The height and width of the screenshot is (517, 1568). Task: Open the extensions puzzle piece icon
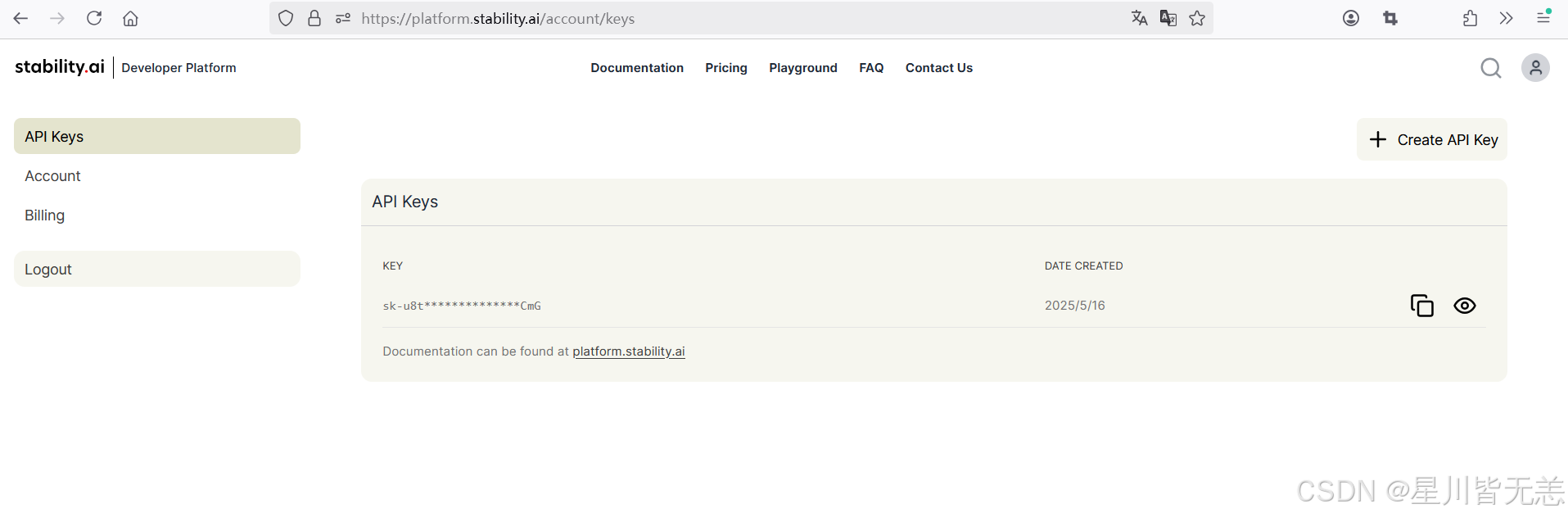(x=1471, y=18)
